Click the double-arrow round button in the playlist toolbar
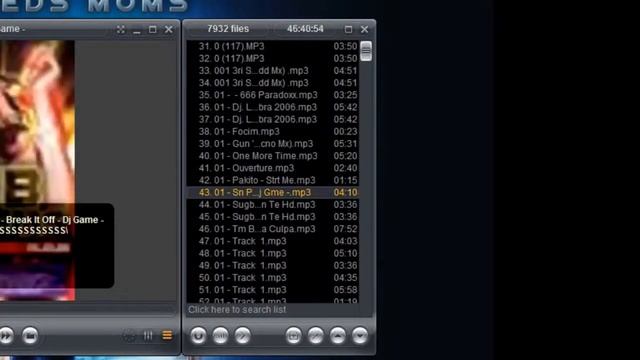Image resolution: width=640 pixels, height=360 pixels. 242,336
